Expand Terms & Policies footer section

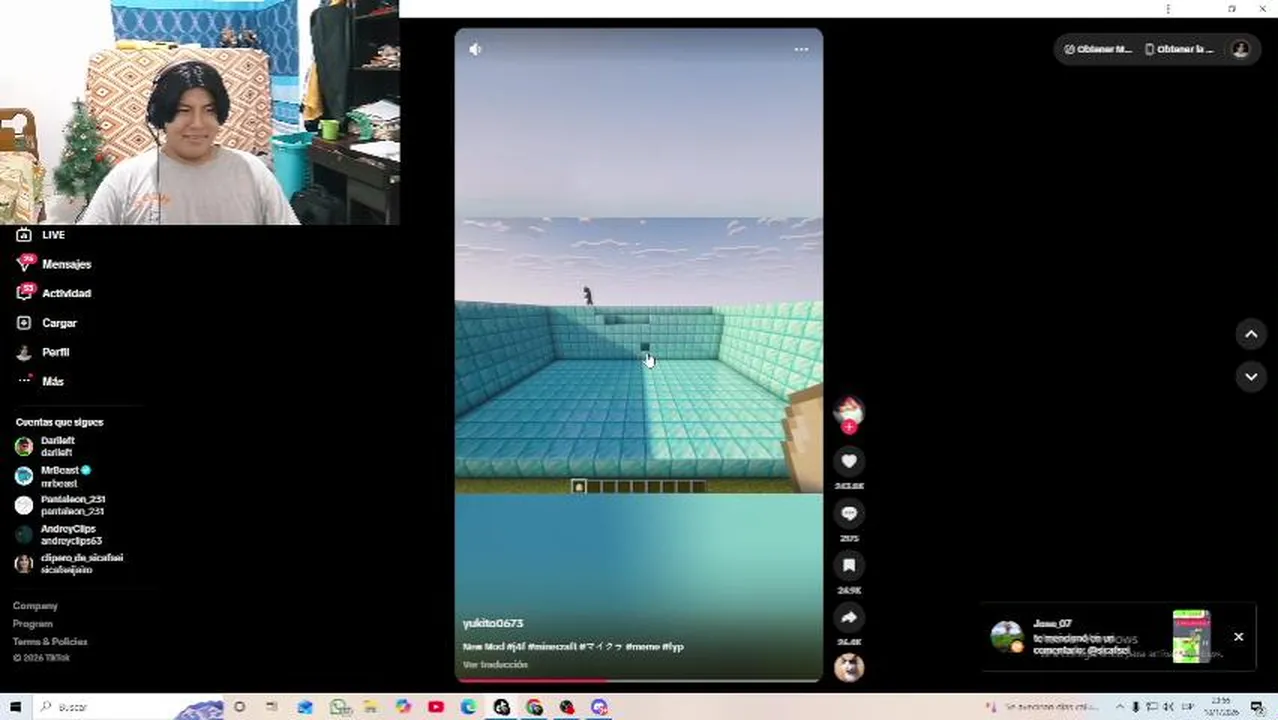pos(50,642)
